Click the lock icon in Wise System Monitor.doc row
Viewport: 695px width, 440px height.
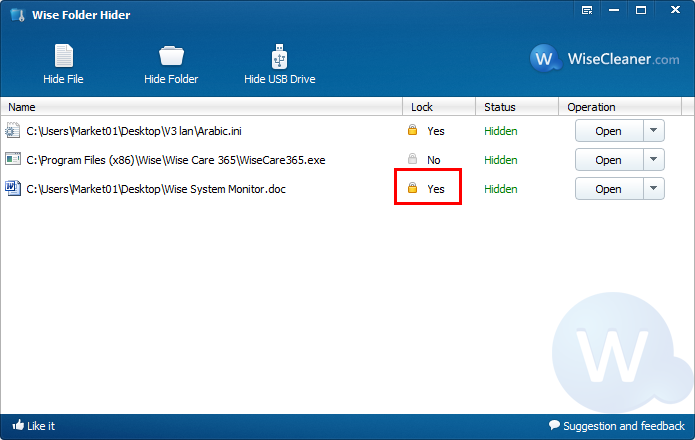point(412,187)
